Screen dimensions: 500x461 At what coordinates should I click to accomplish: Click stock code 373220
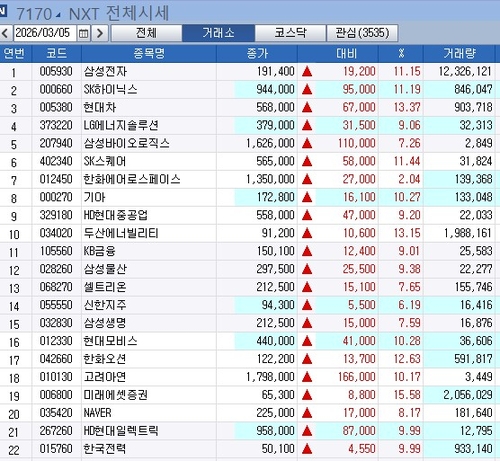coord(56,125)
